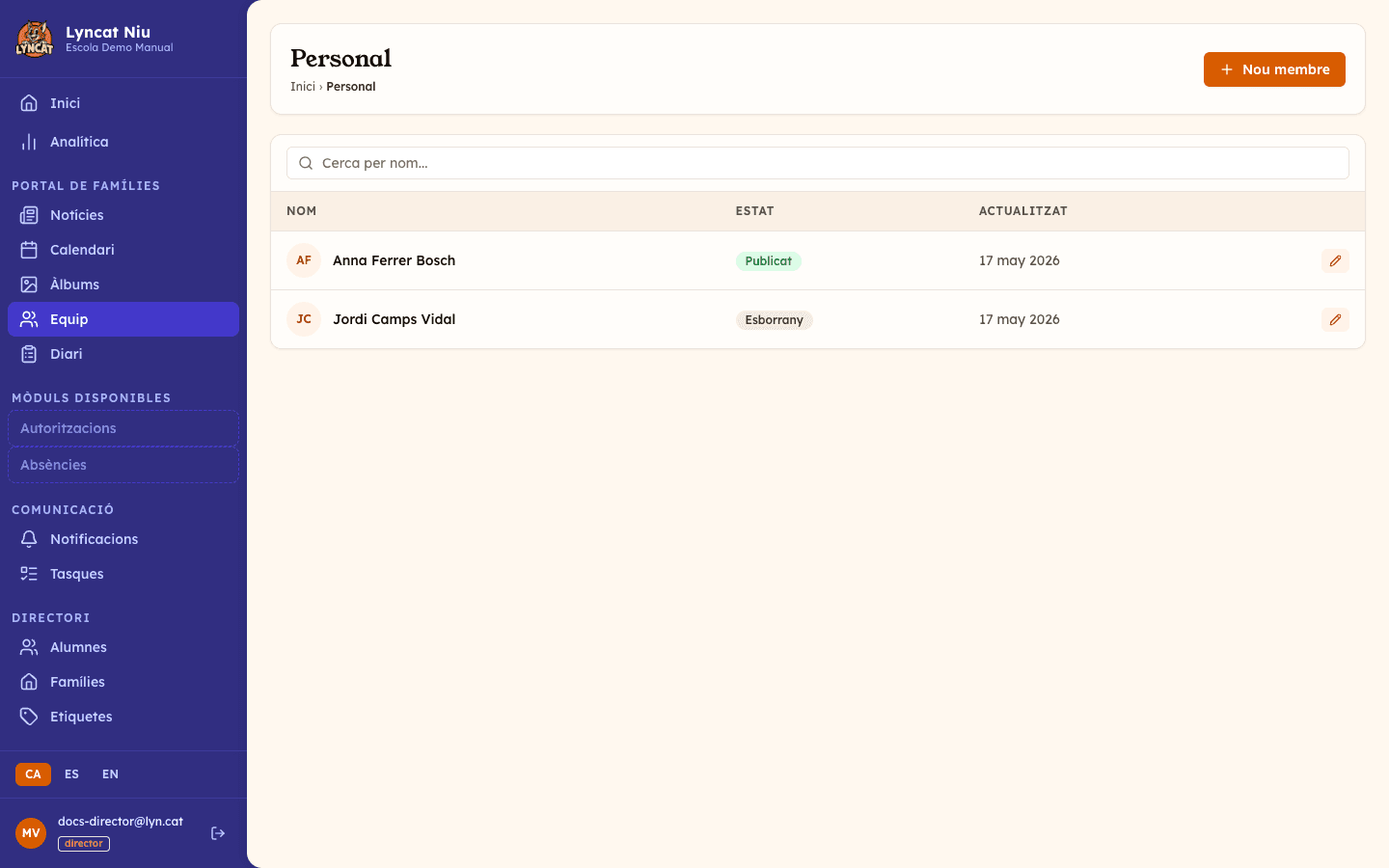Open Anna Ferrer Bosch name
The image size is (1389, 868).
click(394, 260)
